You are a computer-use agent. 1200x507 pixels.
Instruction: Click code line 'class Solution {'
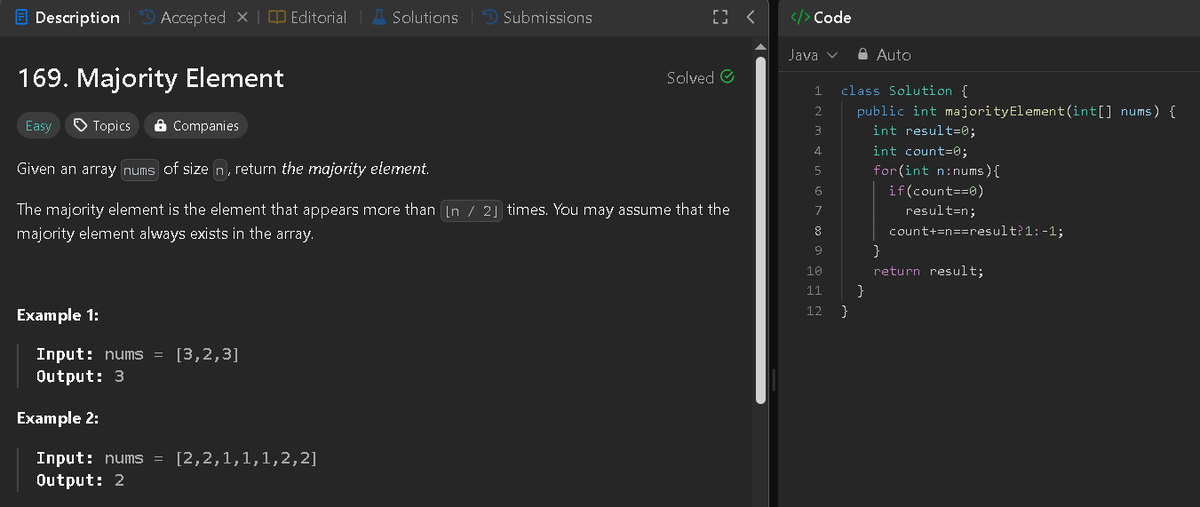903,91
